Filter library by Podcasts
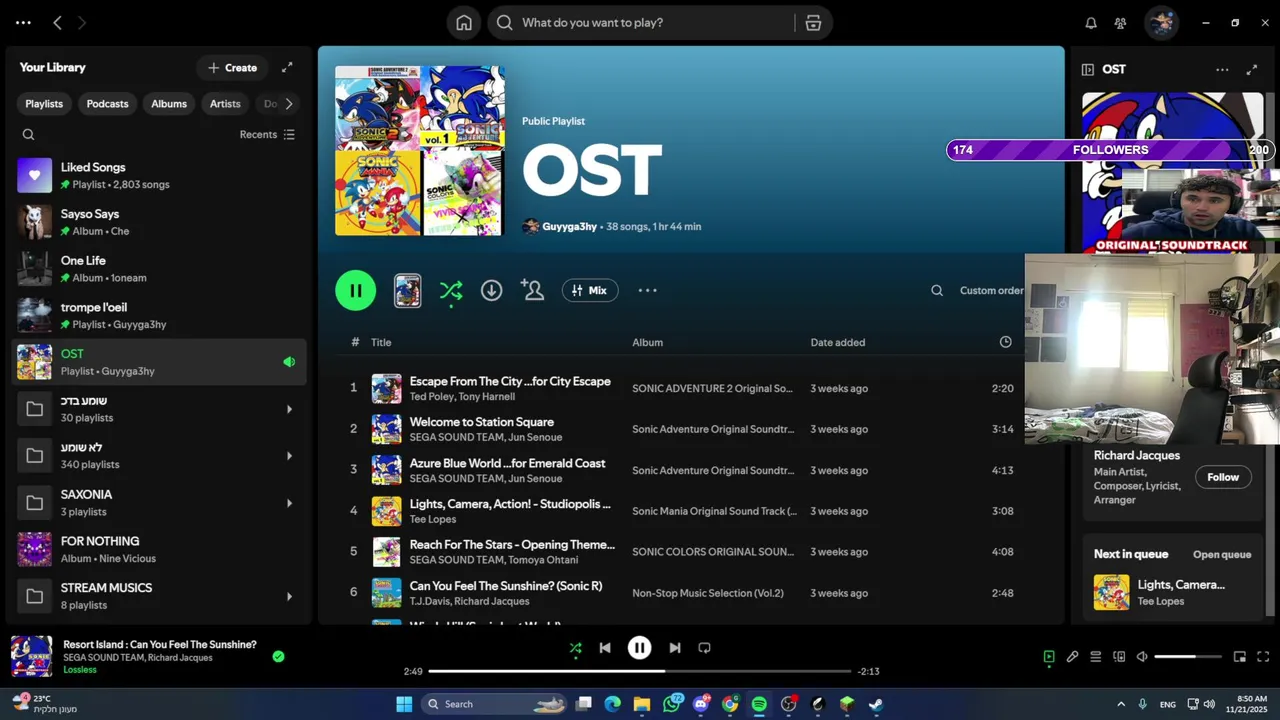Viewport: 1280px width, 720px height. point(107,104)
